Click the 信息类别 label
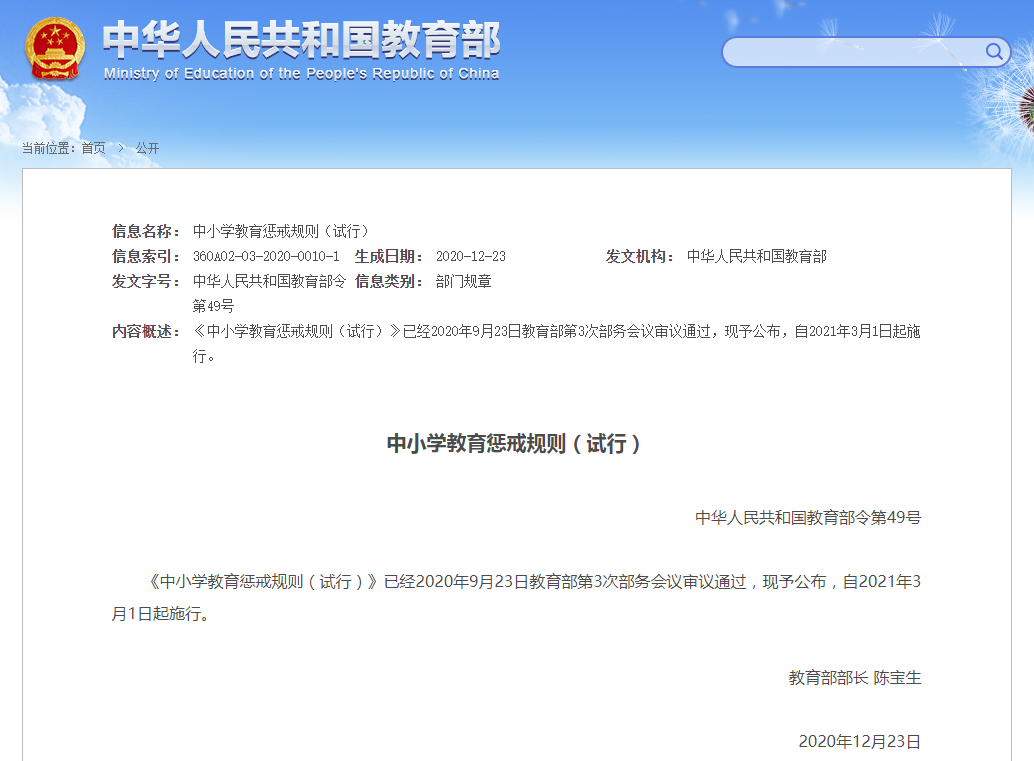 (x=389, y=282)
